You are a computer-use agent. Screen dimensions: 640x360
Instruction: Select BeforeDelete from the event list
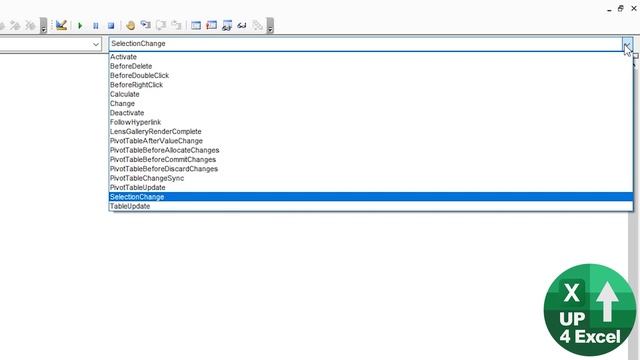click(371, 66)
